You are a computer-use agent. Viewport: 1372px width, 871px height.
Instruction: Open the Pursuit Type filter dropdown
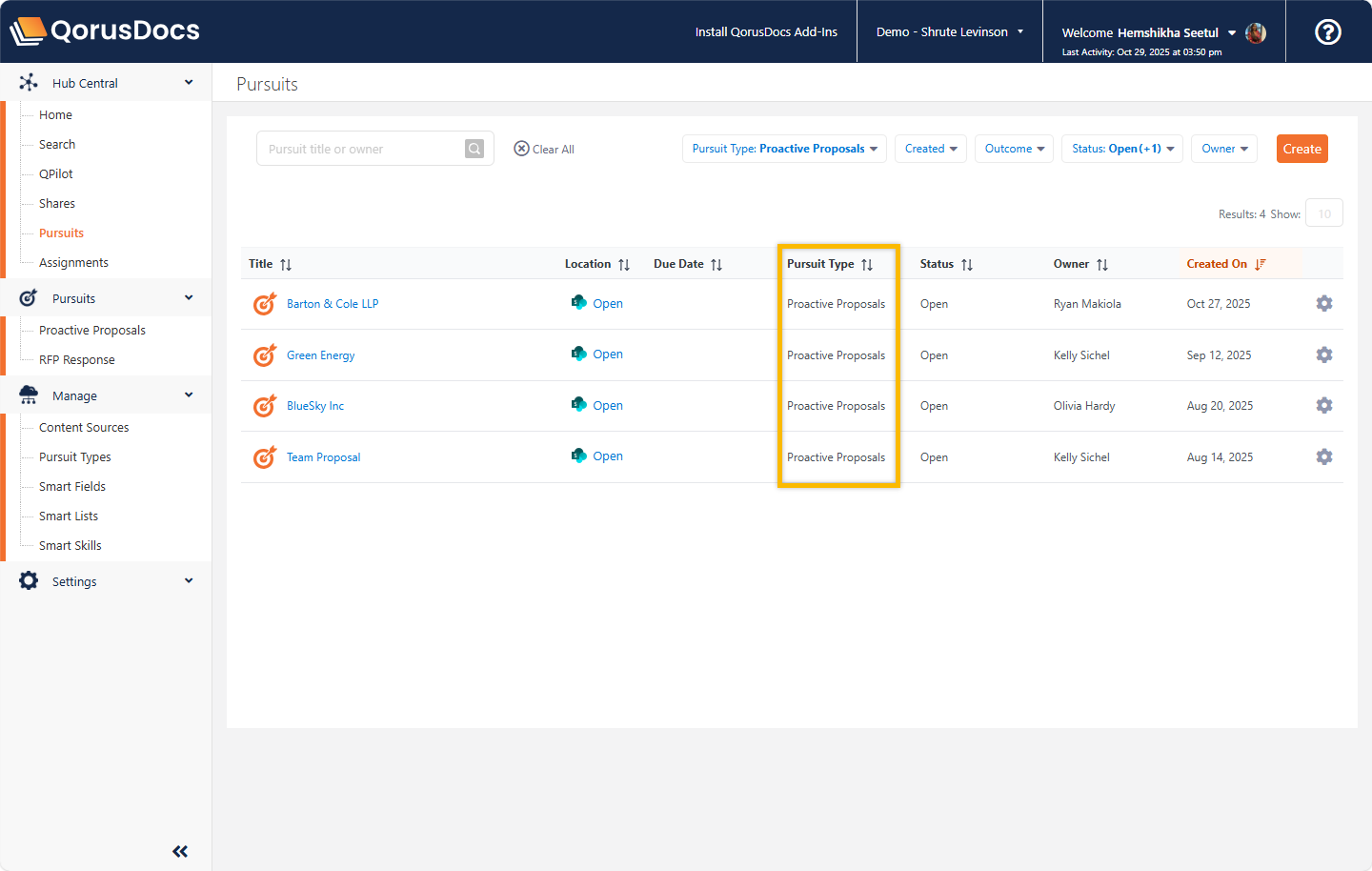pos(783,149)
